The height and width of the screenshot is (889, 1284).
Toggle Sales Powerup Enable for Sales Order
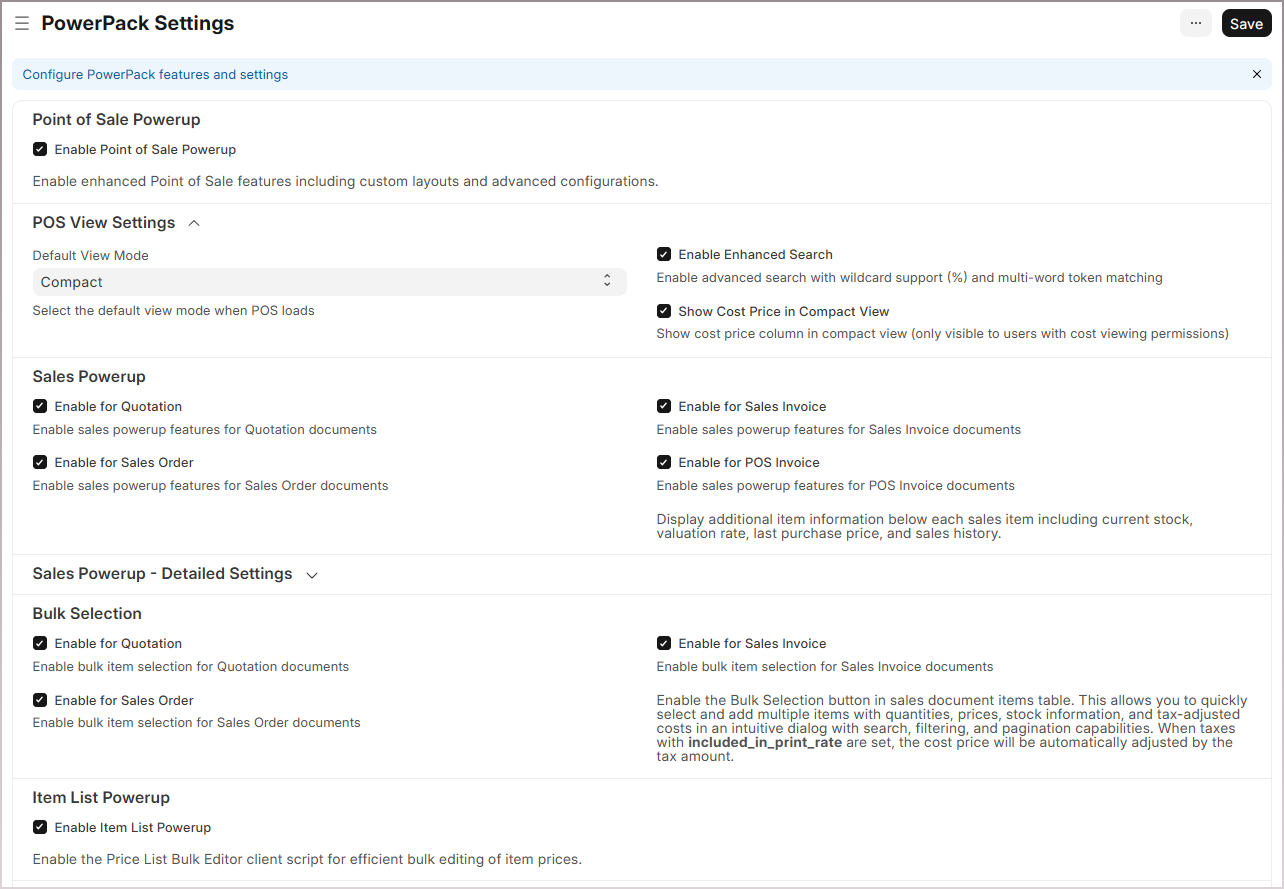point(40,462)
